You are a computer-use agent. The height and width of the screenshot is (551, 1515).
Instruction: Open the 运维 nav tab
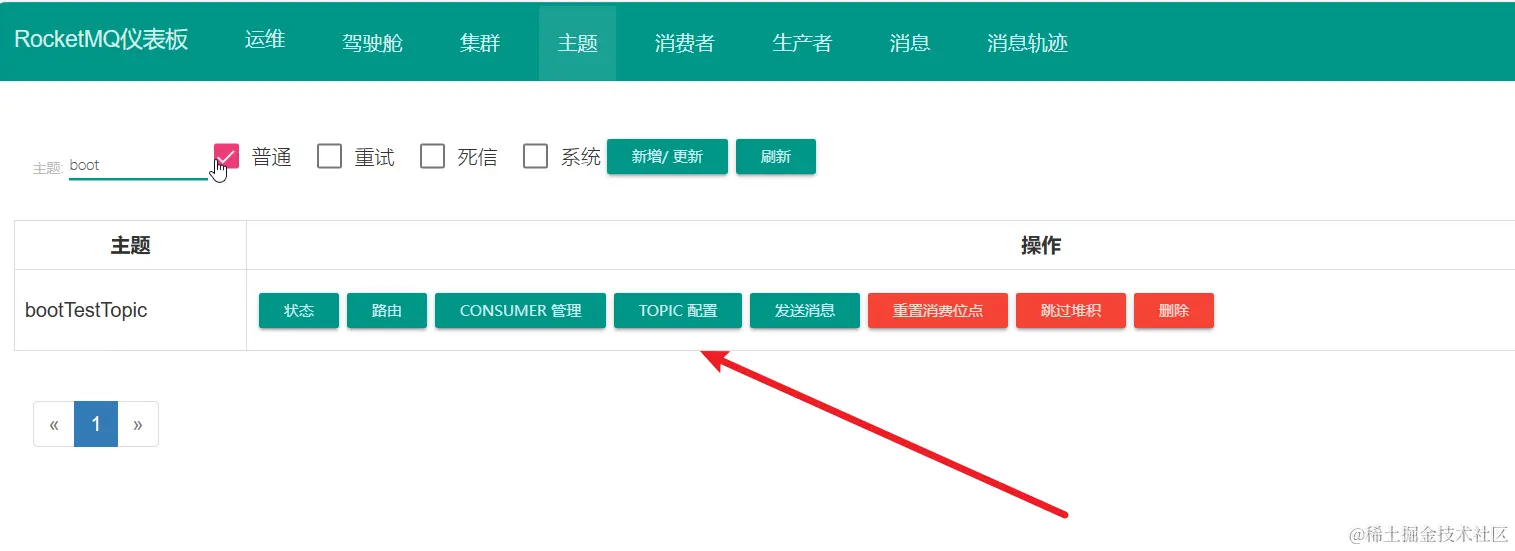pyautogui.click(x=265, y=40)
